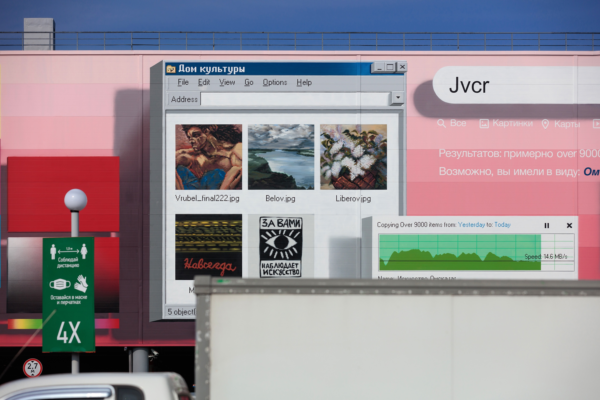Click the folder icon in the title bar
Screen dimensions: 600x400
click(x=171, y=69)
